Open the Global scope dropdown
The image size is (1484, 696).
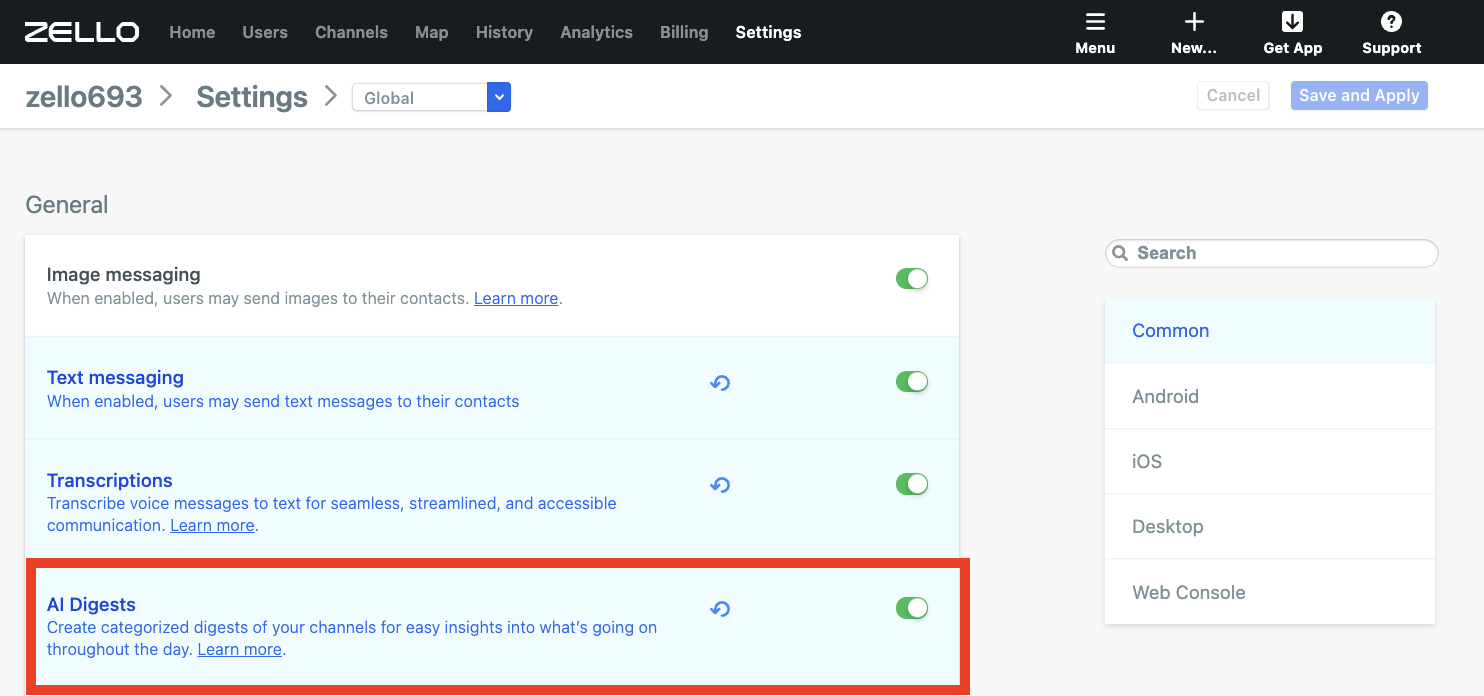431,97
